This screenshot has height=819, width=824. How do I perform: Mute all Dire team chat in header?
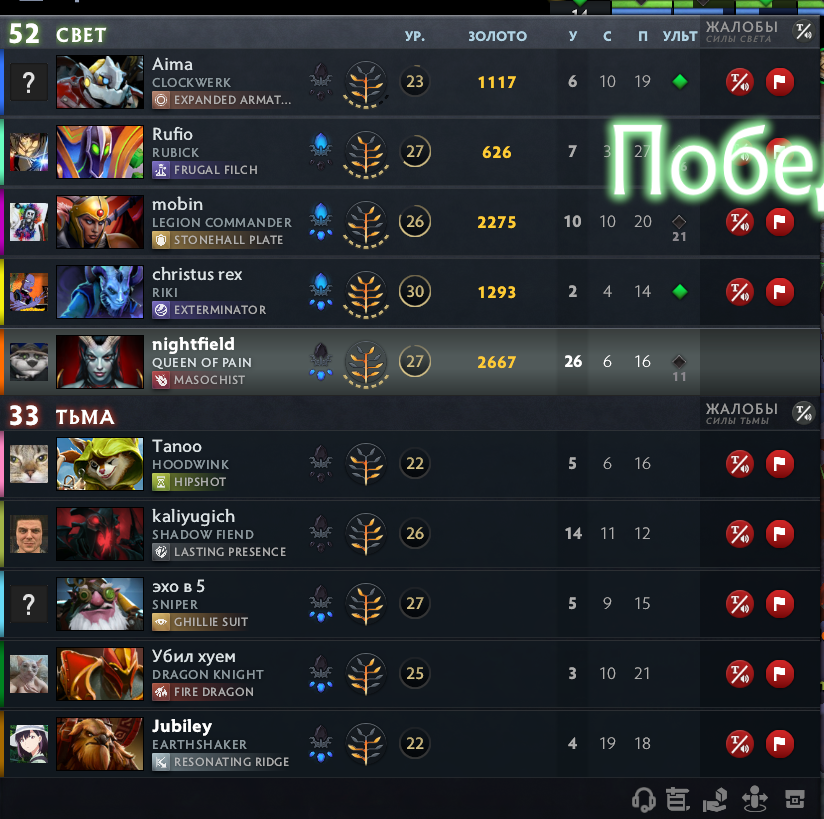point(804,413)
